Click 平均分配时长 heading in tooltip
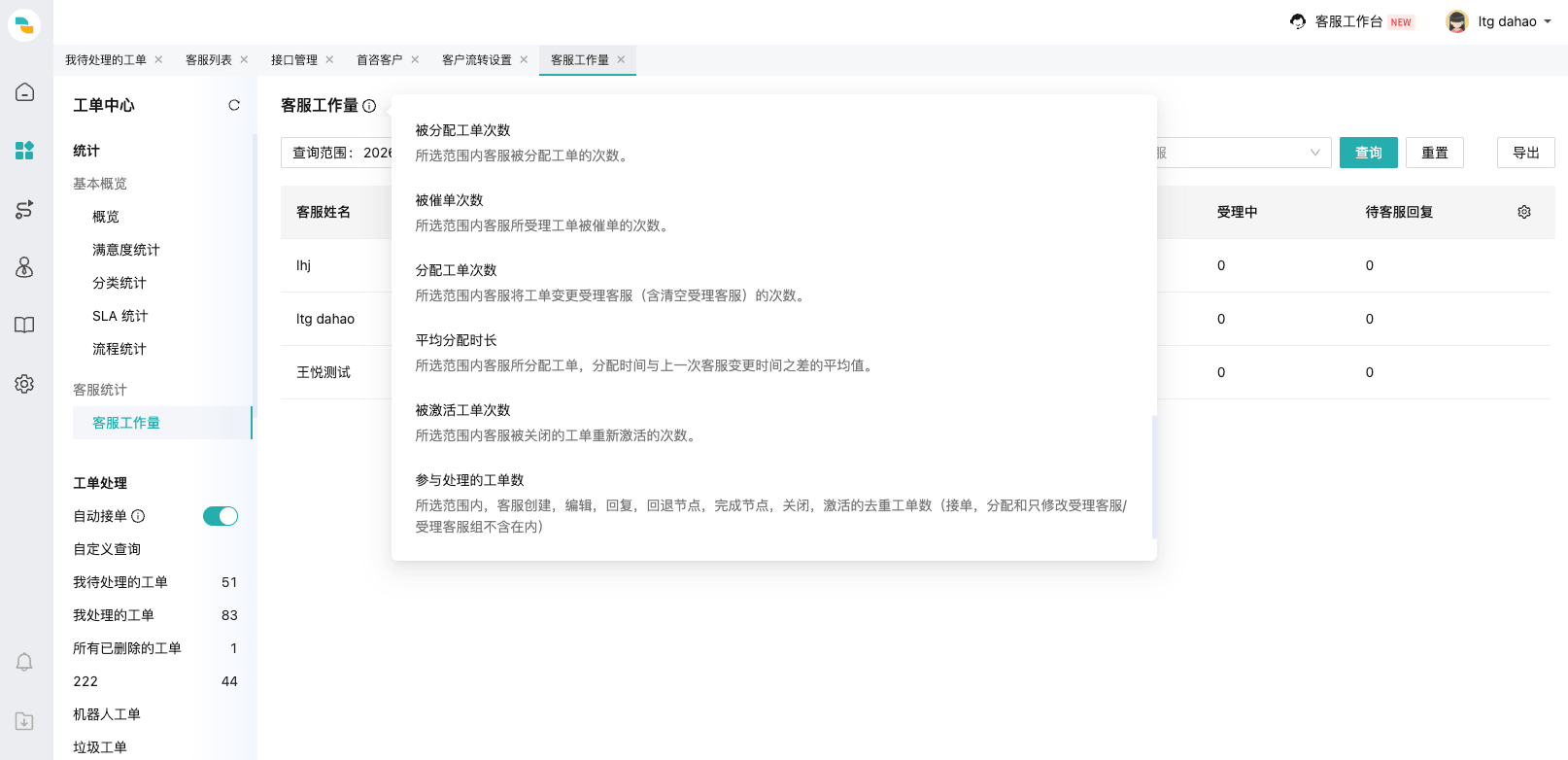This screenshot has height=760, width=1568. pos(456,340)
